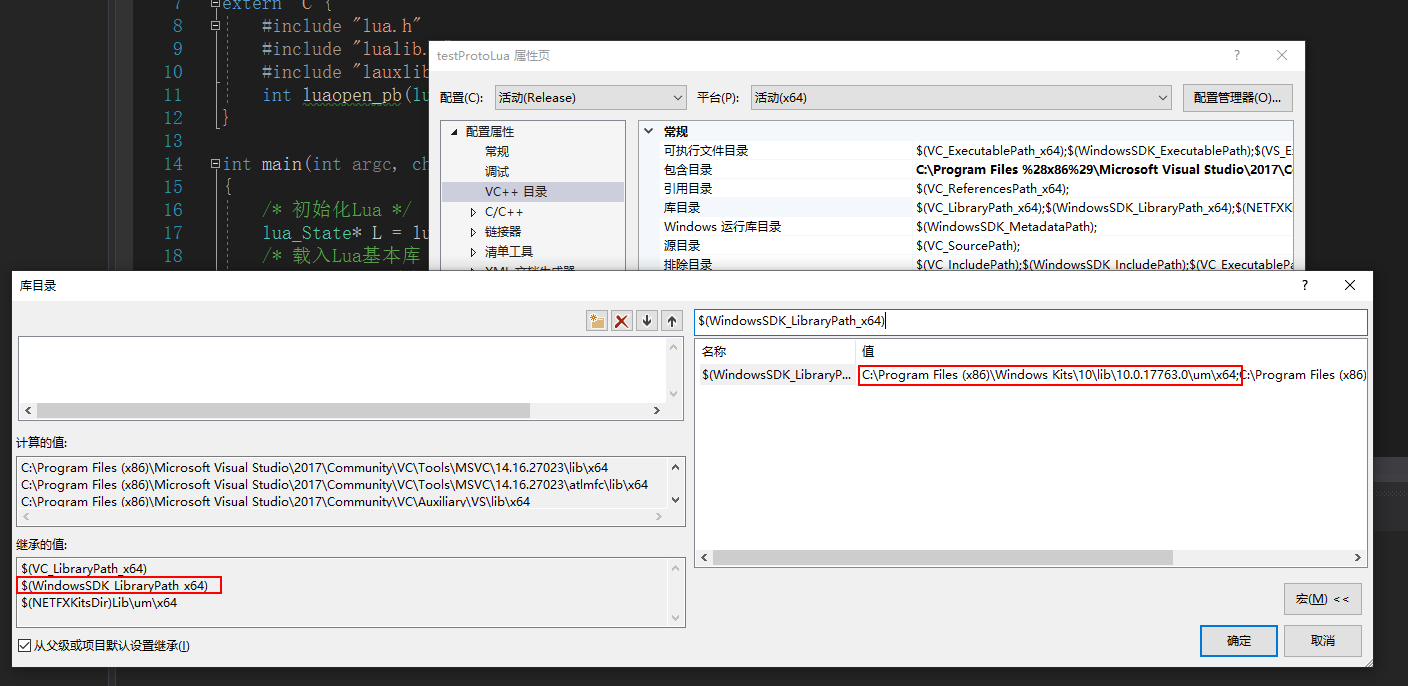The width and height of the screenshot is (1408, 686).
Task: Collapse the 常规 section in right pane
Action: [650, 131]
